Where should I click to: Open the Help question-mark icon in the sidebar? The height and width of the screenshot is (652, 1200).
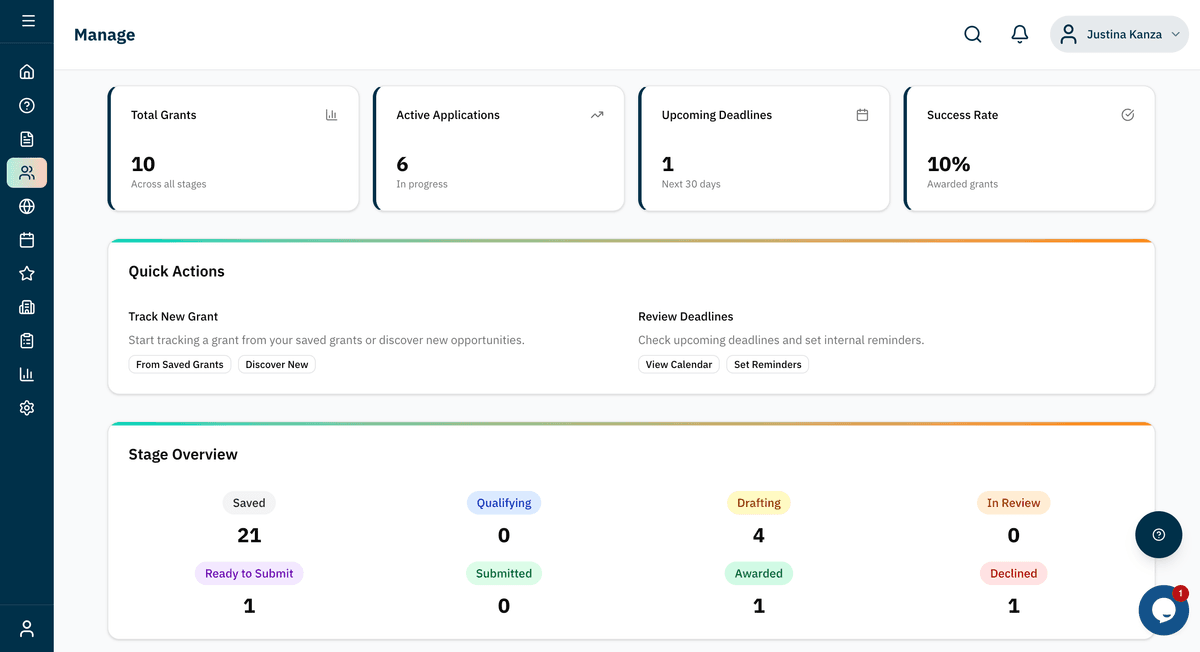coord(27,105)
